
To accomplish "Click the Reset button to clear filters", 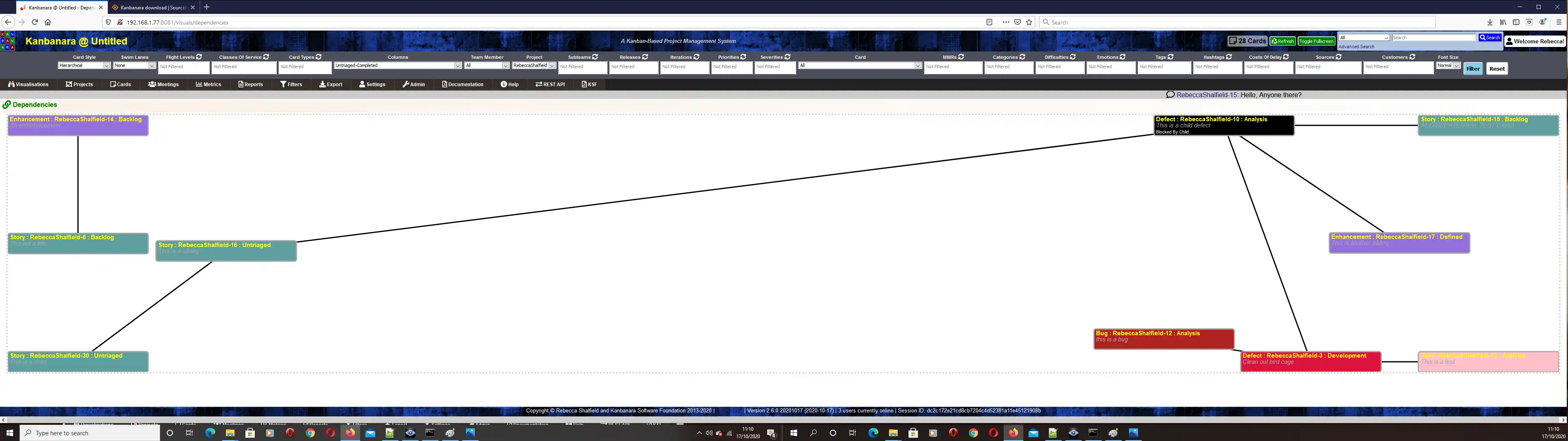I will pyautogui.click(x=1496, y=69).
